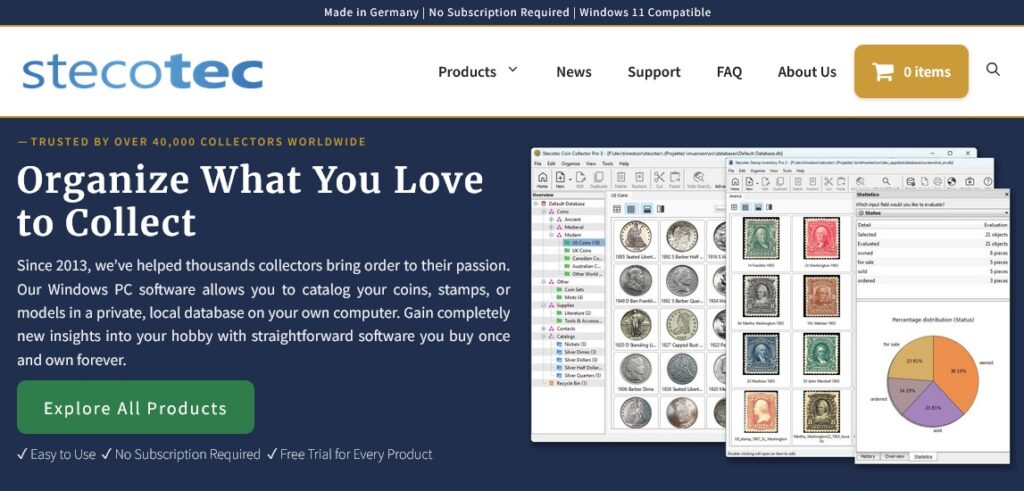1024x491 pixels.
Task: Click Paste icon in Coin Collector toolbar
Action: (675, 178)
